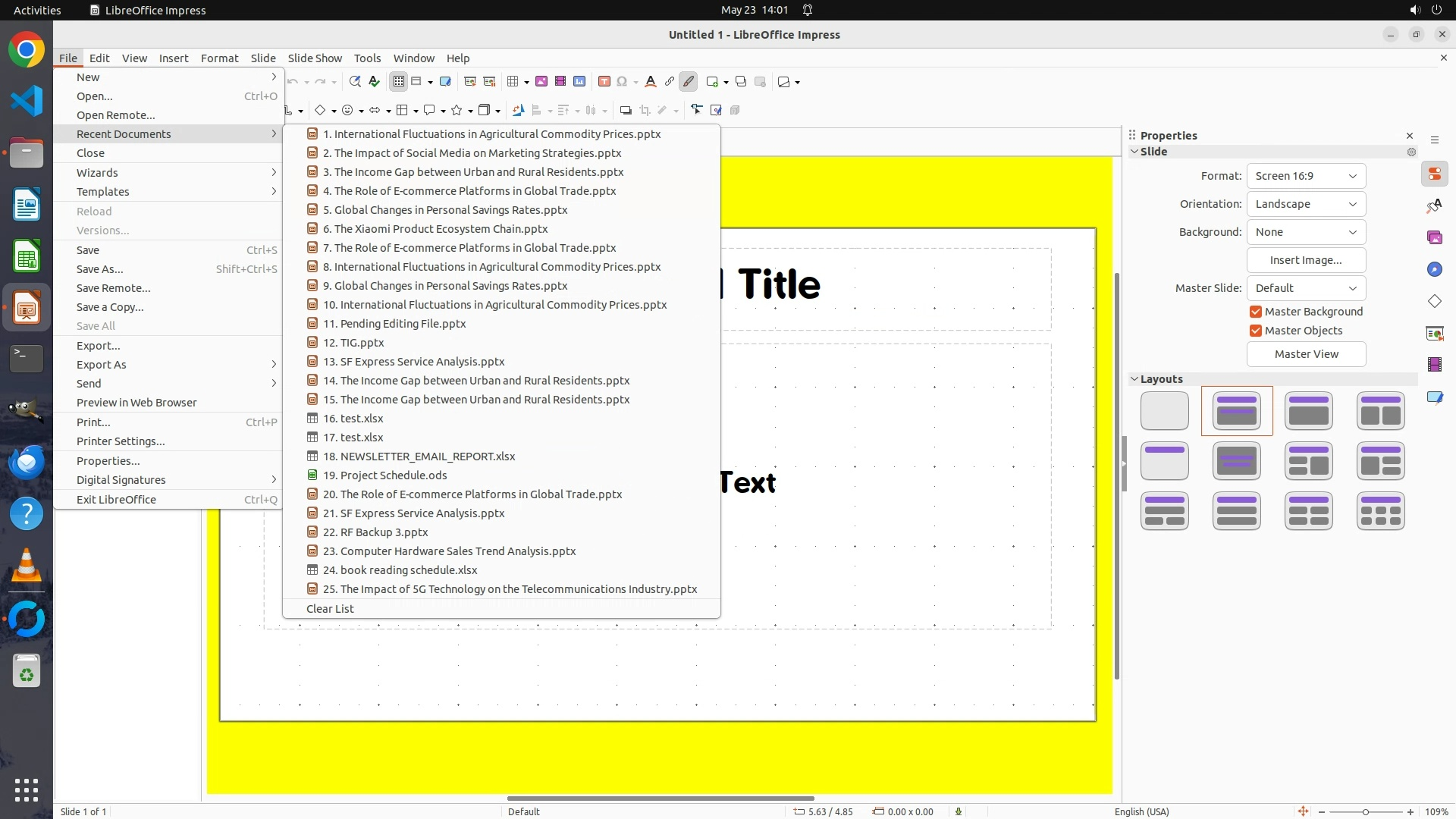Click the Rotate tool icon
The image size is (1456, 819).
tap(518, 111)
